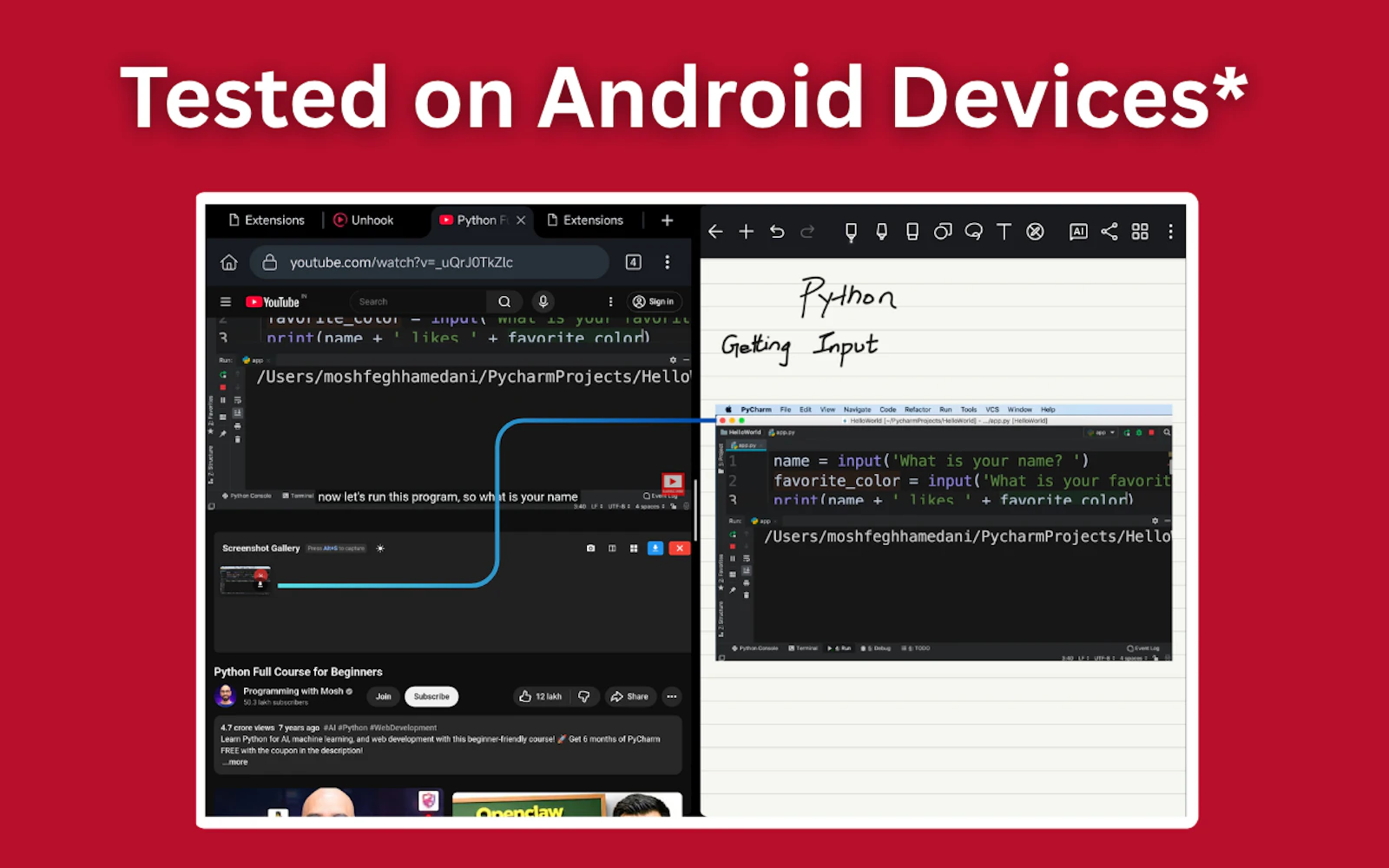This screenshot has width=1389, height=868.
Task: Share the YouTube video
Action: click(x=629, y=696)
